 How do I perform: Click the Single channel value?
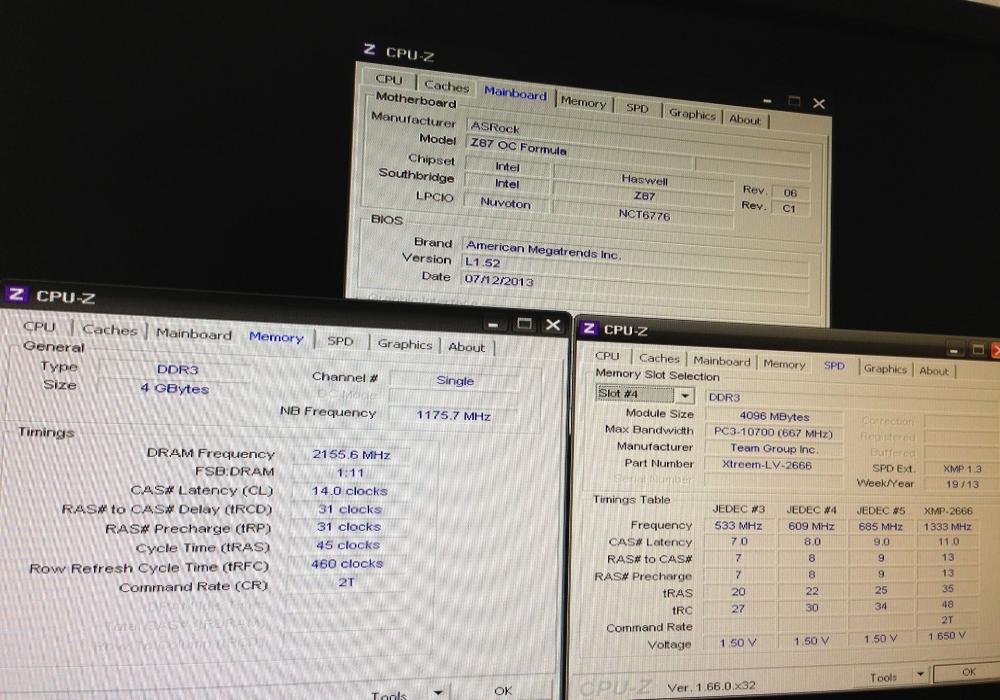(x=455, y=381)
